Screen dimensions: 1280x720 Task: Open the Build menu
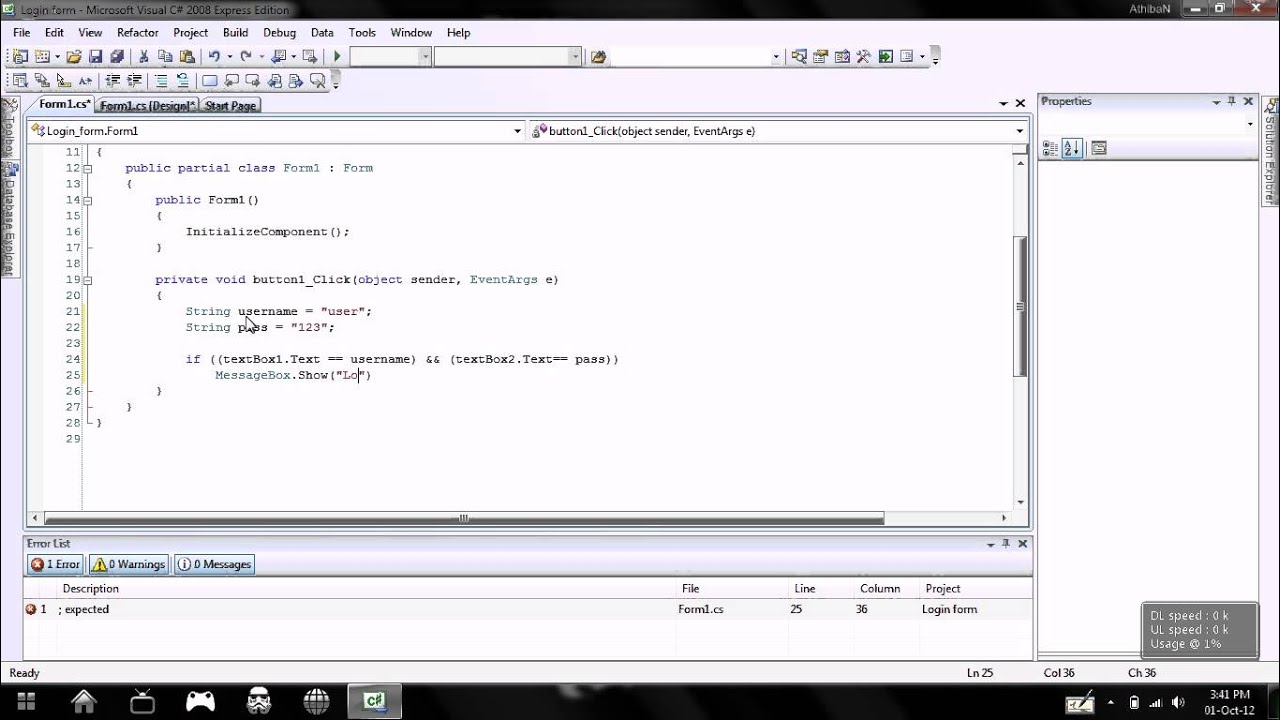click(236, 33)
